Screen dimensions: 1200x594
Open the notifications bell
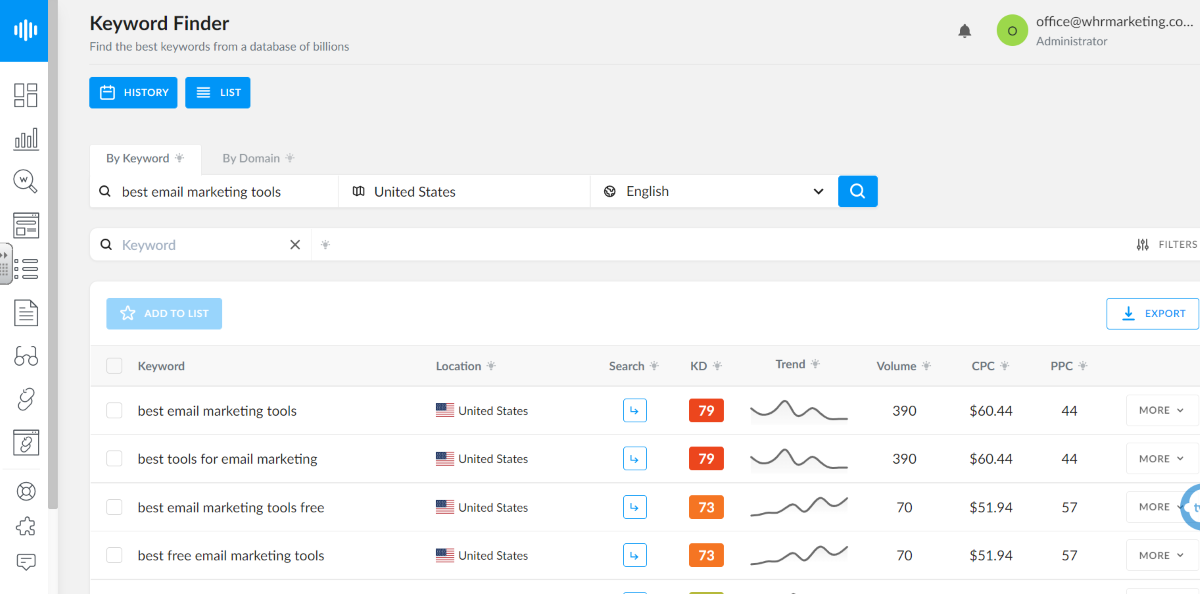[x=964, y=31]
